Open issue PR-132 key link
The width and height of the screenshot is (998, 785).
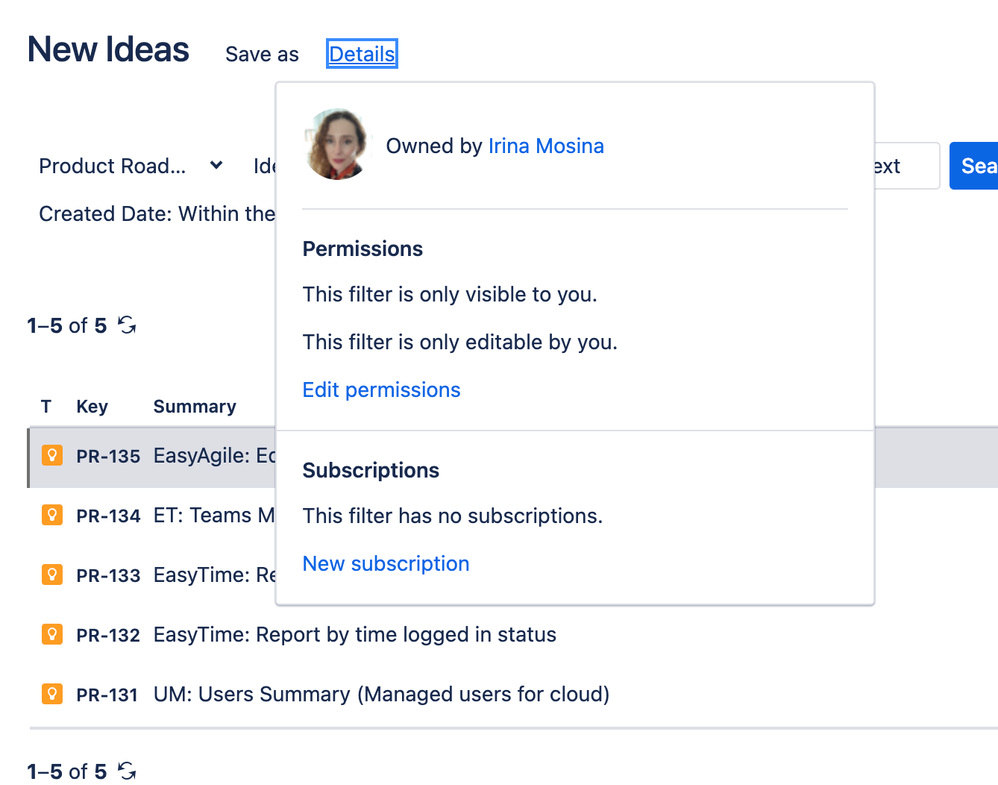[108, 635]
